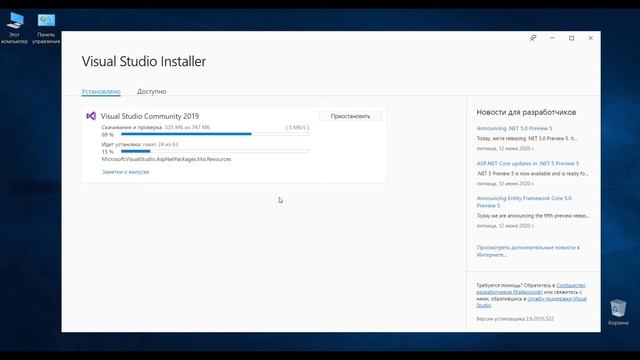The width and height of the screenshot is (640, 360).
Task: Click the installer version text at bottom right
Action: 515,319
